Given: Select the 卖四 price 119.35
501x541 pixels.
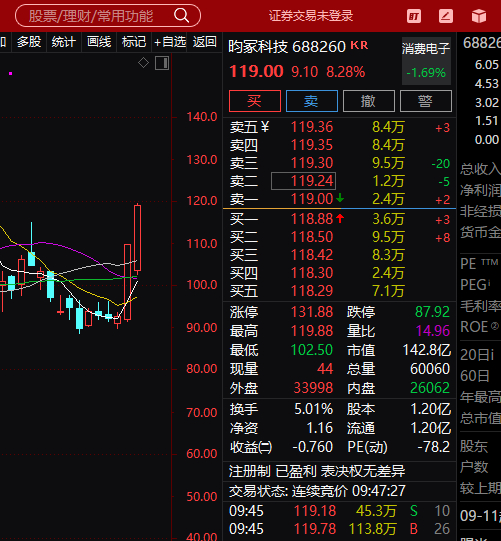Looking at the screenshot, I should [x=312, y=145].
